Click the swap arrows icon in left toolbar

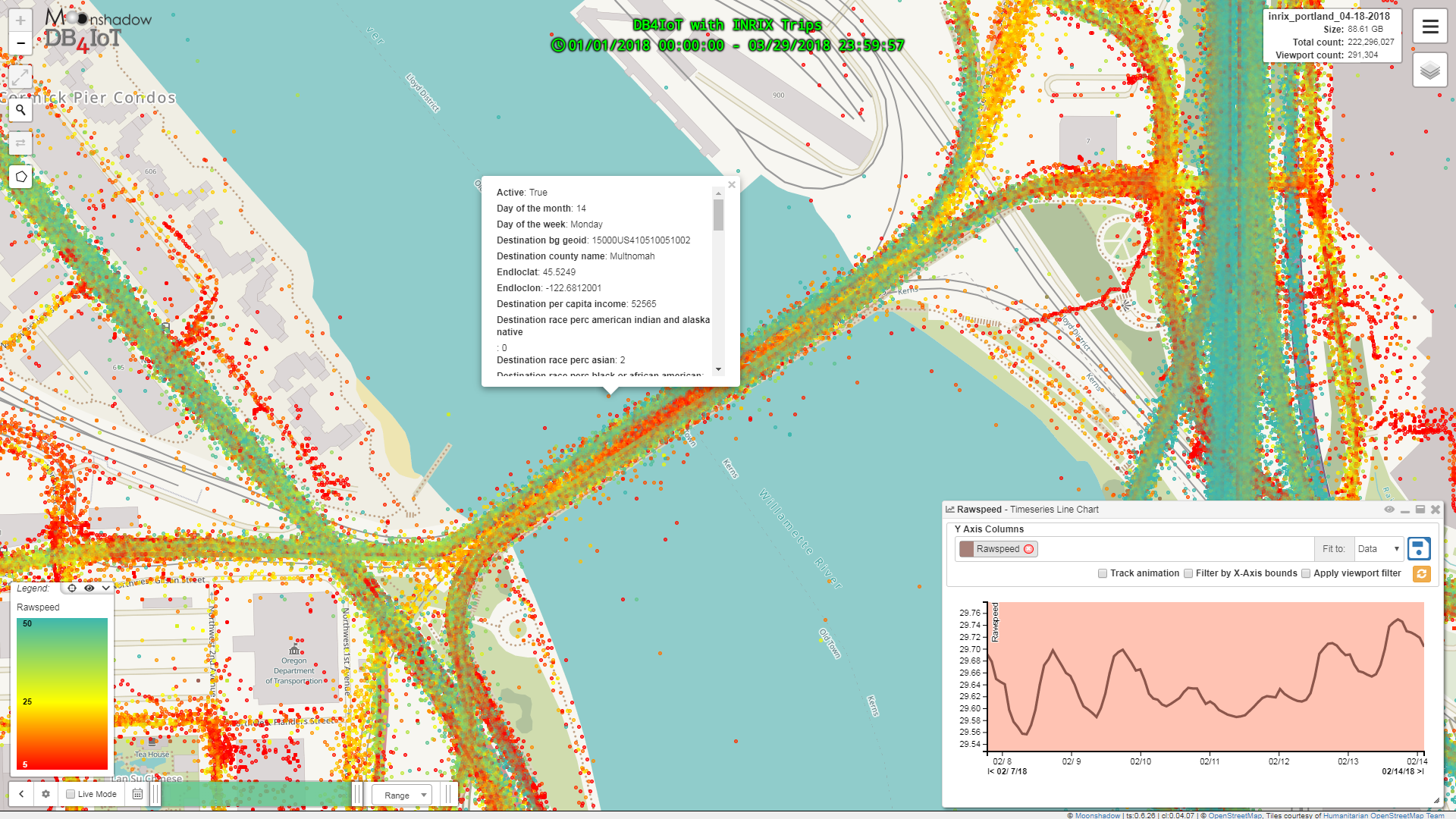(20, 143)
